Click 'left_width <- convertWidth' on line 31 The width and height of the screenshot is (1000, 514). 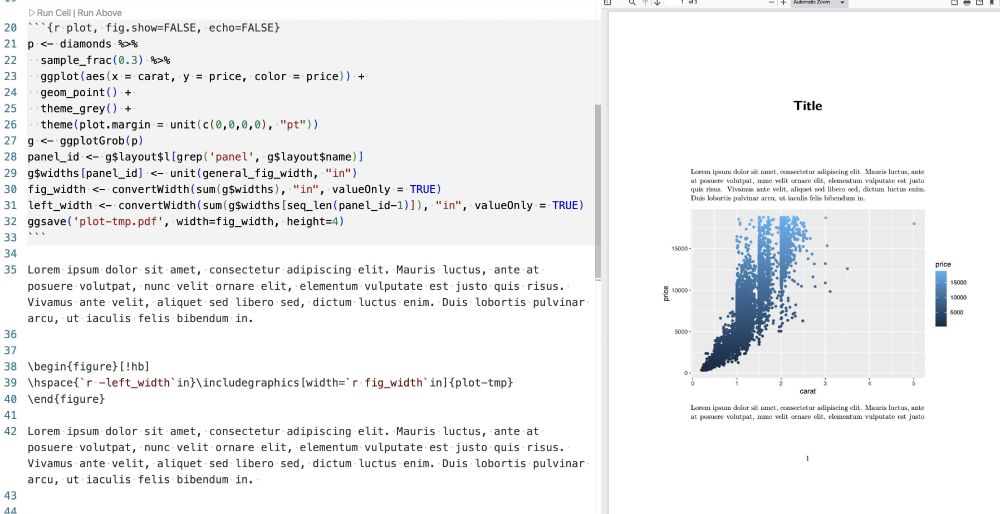click(x=306, y=205)
